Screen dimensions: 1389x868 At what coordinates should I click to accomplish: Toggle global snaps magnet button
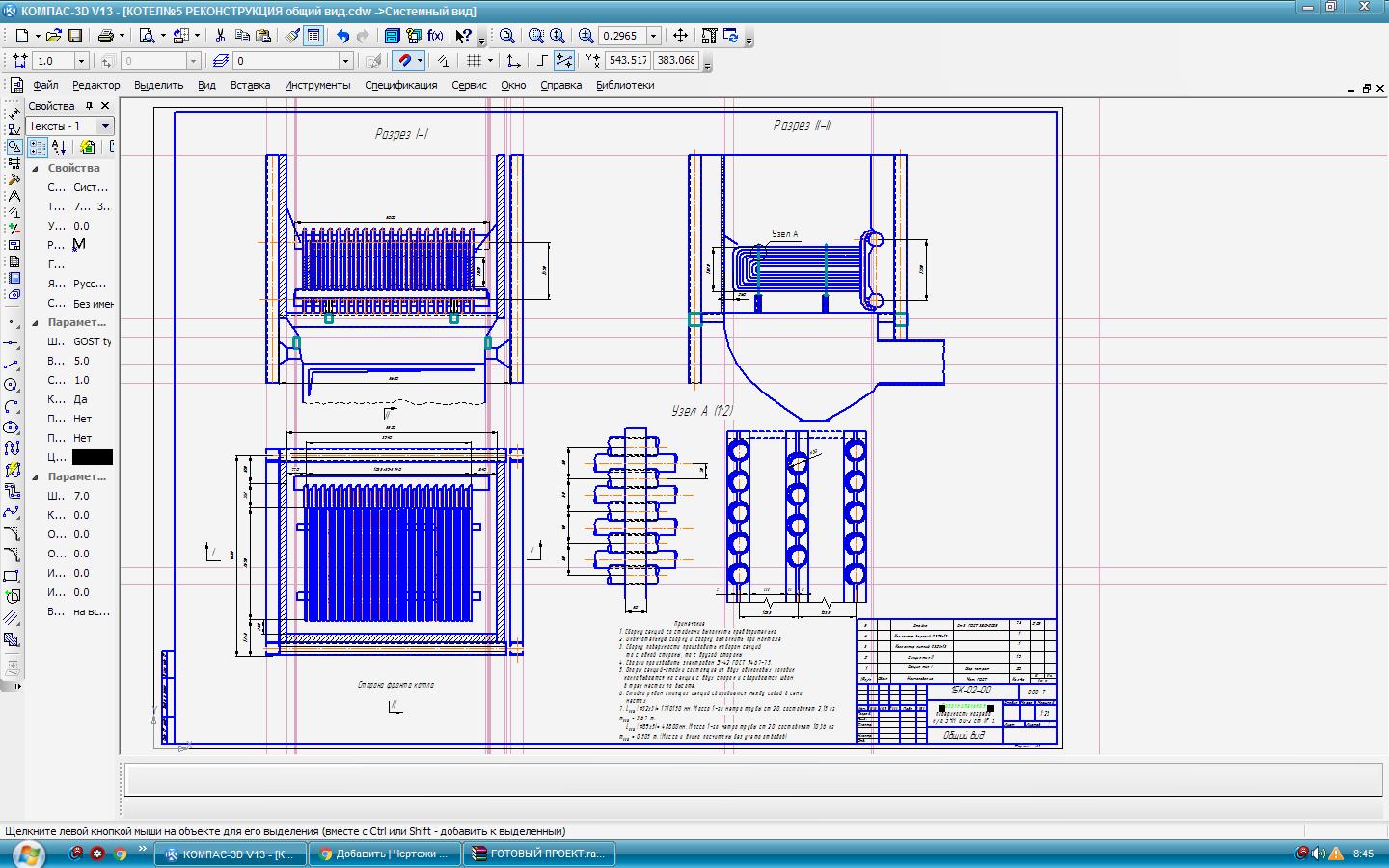coord(405,61)
